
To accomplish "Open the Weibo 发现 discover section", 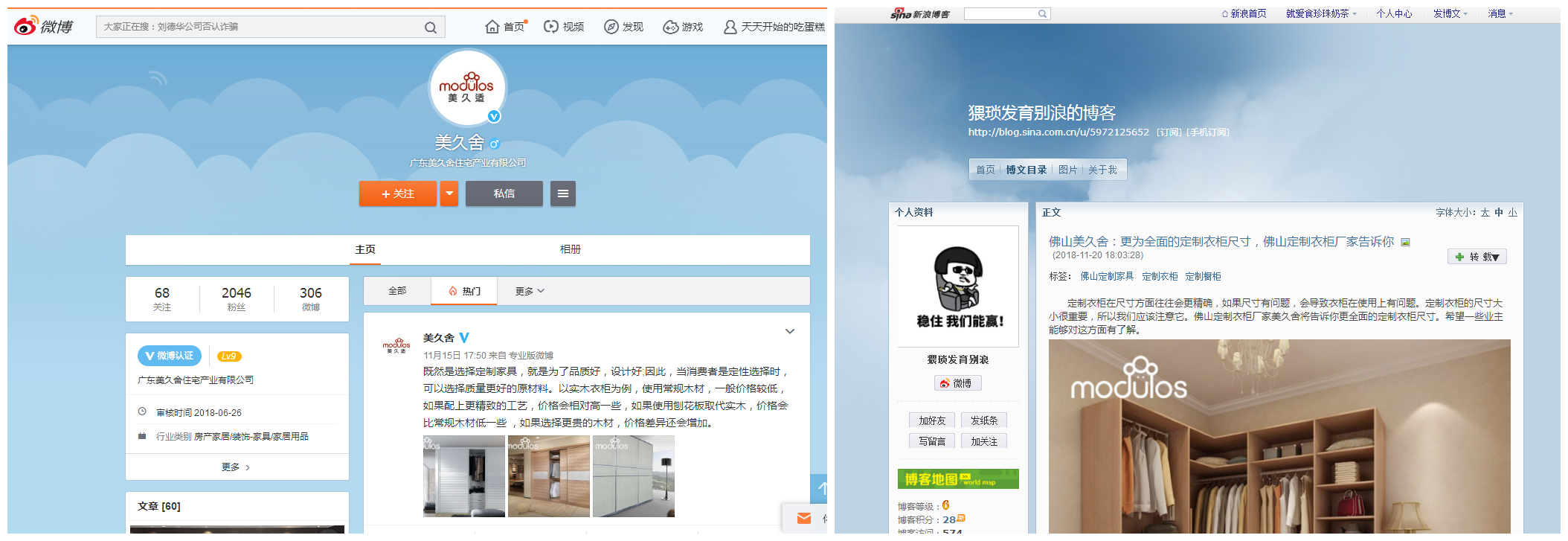I will 623,27.
